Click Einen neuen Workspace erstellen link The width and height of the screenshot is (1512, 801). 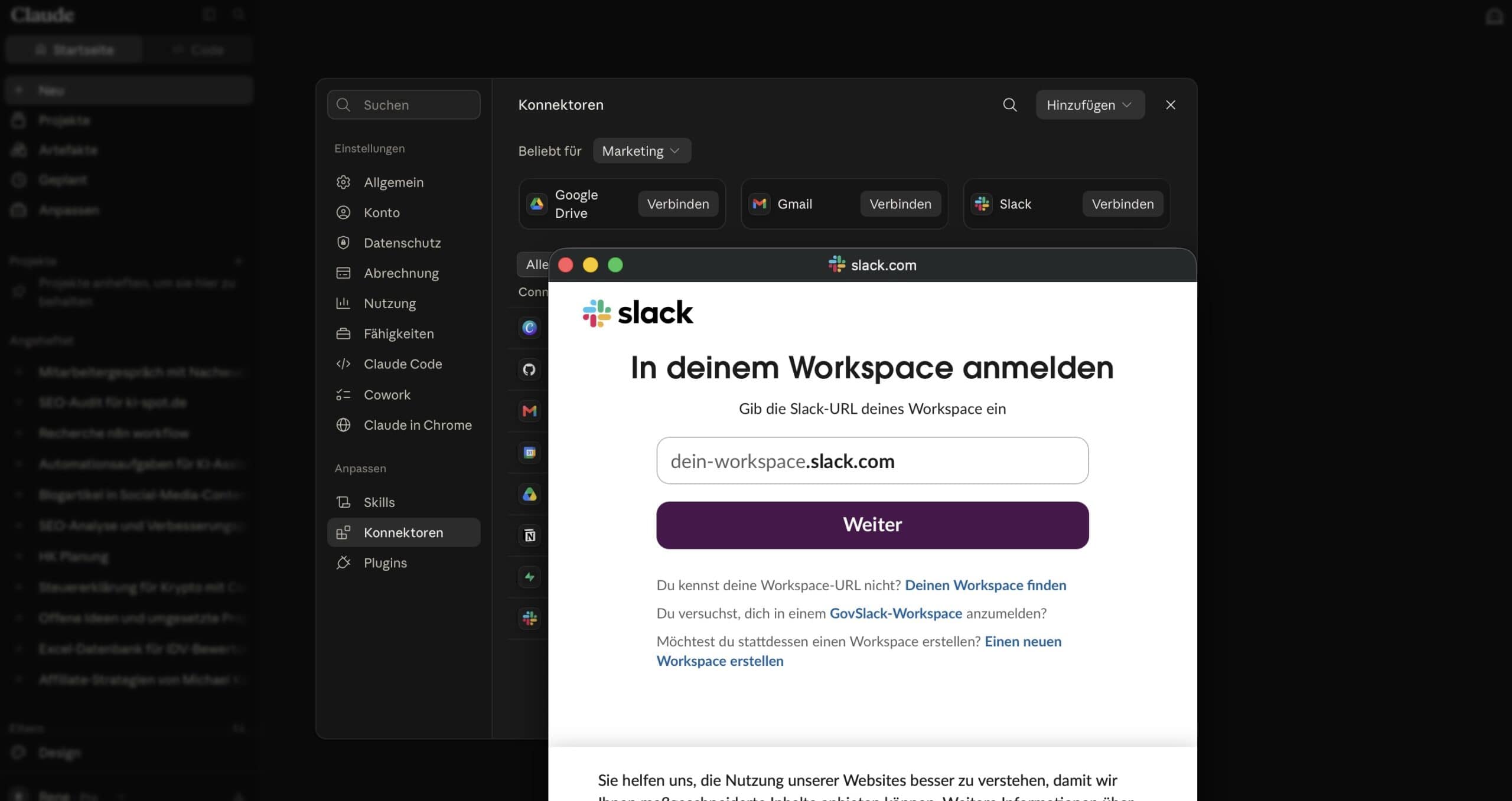coord(859,651)
